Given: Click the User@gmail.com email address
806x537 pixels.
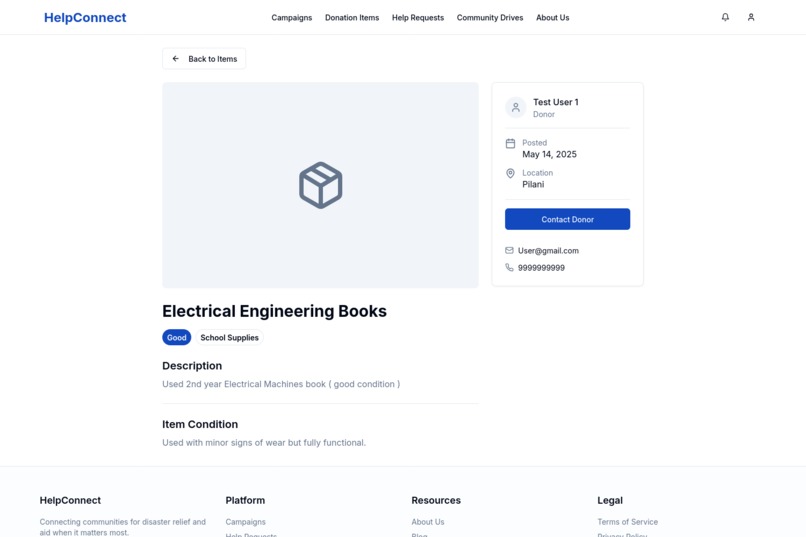Looking at the screenshot, I should 548,251.
